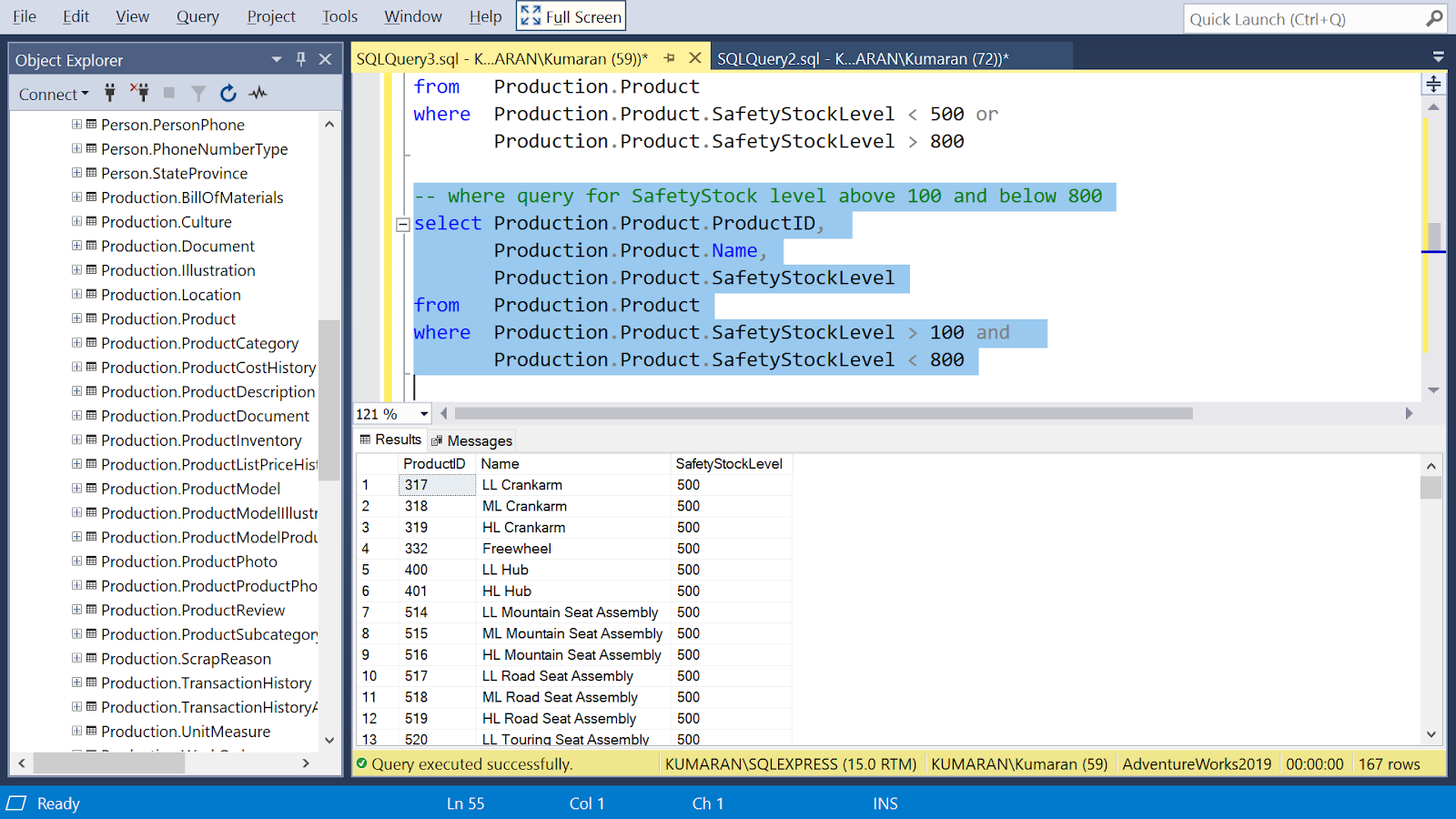Click the Quick Launch search field
The height and width of the screenshot is (819, 1456).
(1305, 18)
